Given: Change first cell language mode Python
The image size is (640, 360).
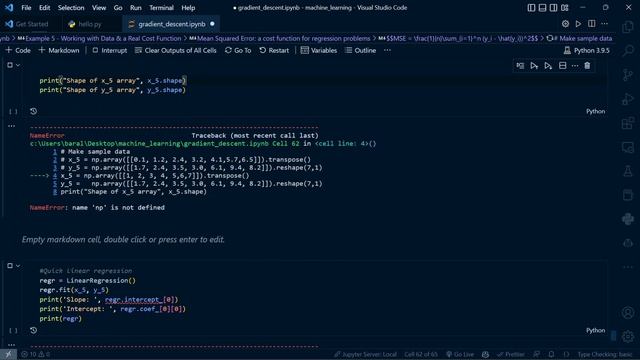Looking at the screenshot, I should click(x=596, y=111).
